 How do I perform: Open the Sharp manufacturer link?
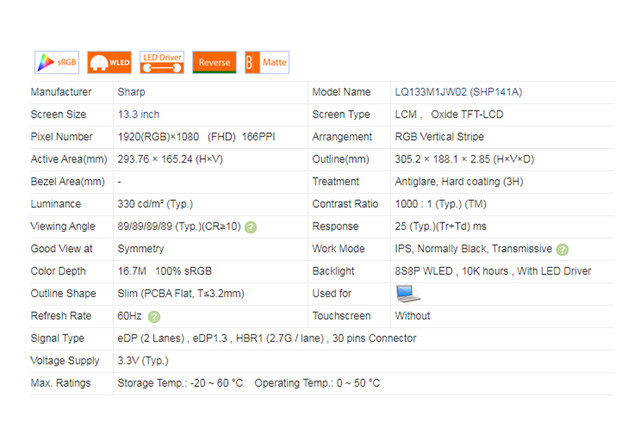pos(131,92)
